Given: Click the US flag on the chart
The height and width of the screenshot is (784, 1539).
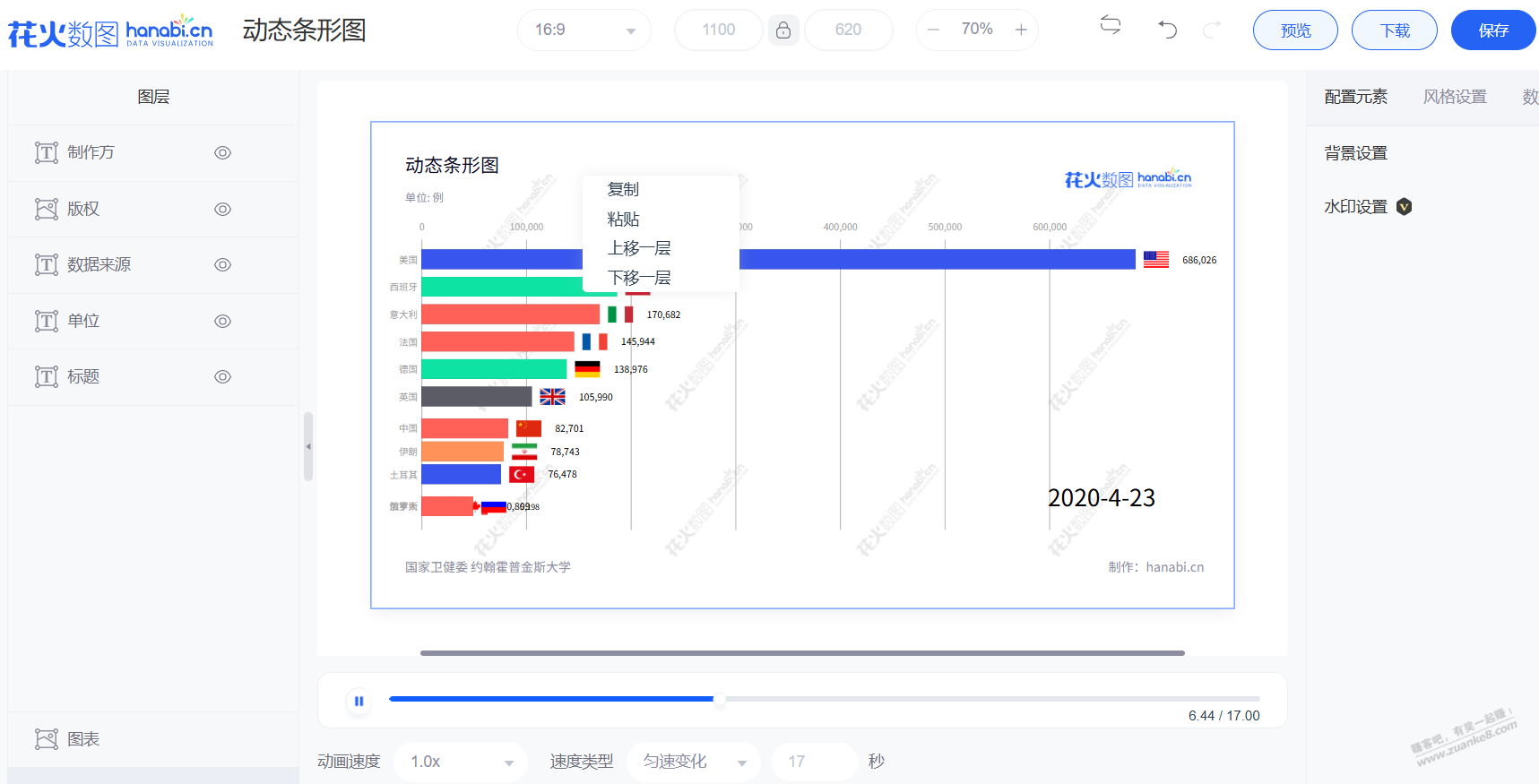Looking at the screenshot, I should click(1156, 260).
